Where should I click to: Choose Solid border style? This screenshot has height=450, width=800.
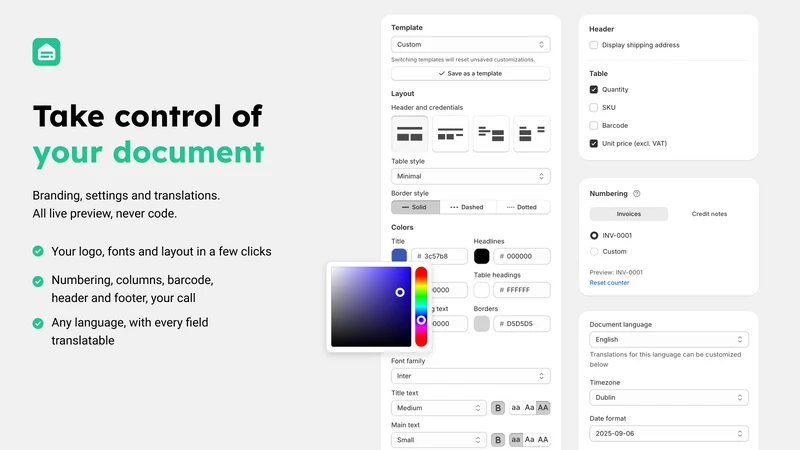pyautogui.click(x=415, y=207)
